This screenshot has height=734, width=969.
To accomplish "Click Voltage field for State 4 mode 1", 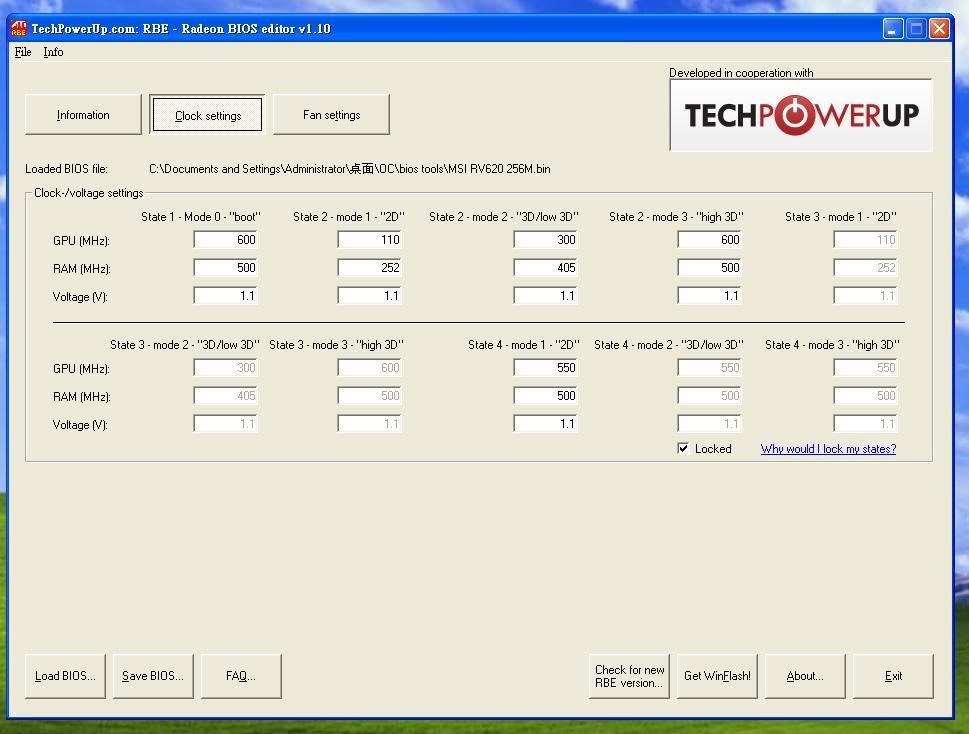I will pyautogui.click(x=546, y=424).
